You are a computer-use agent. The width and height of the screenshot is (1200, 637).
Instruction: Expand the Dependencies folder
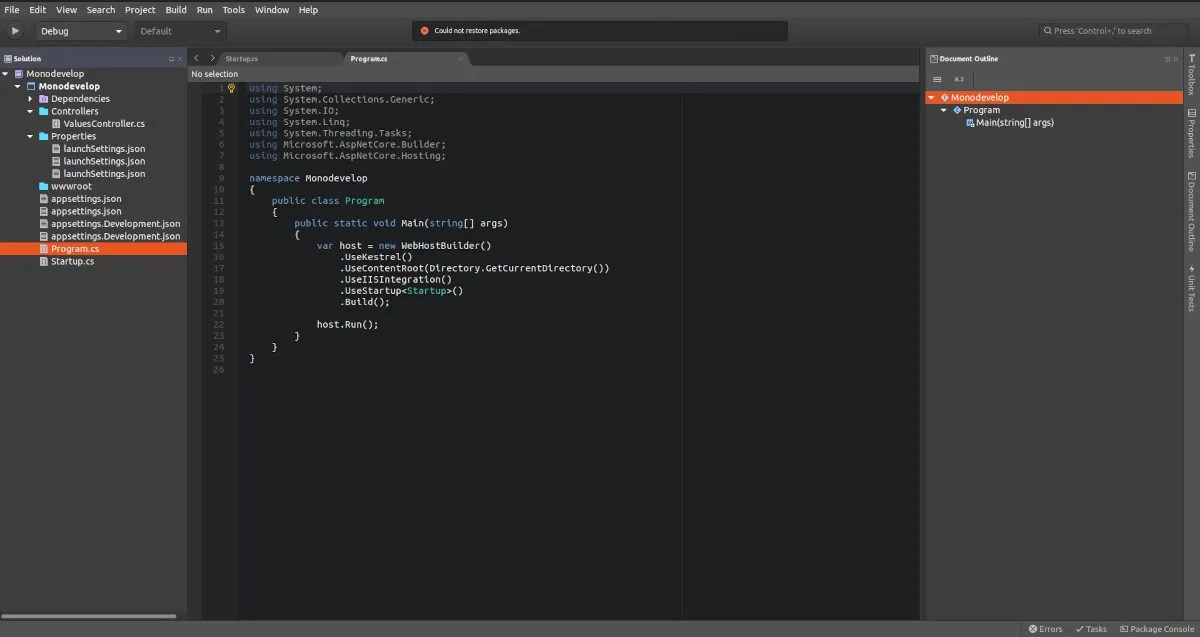30,99
